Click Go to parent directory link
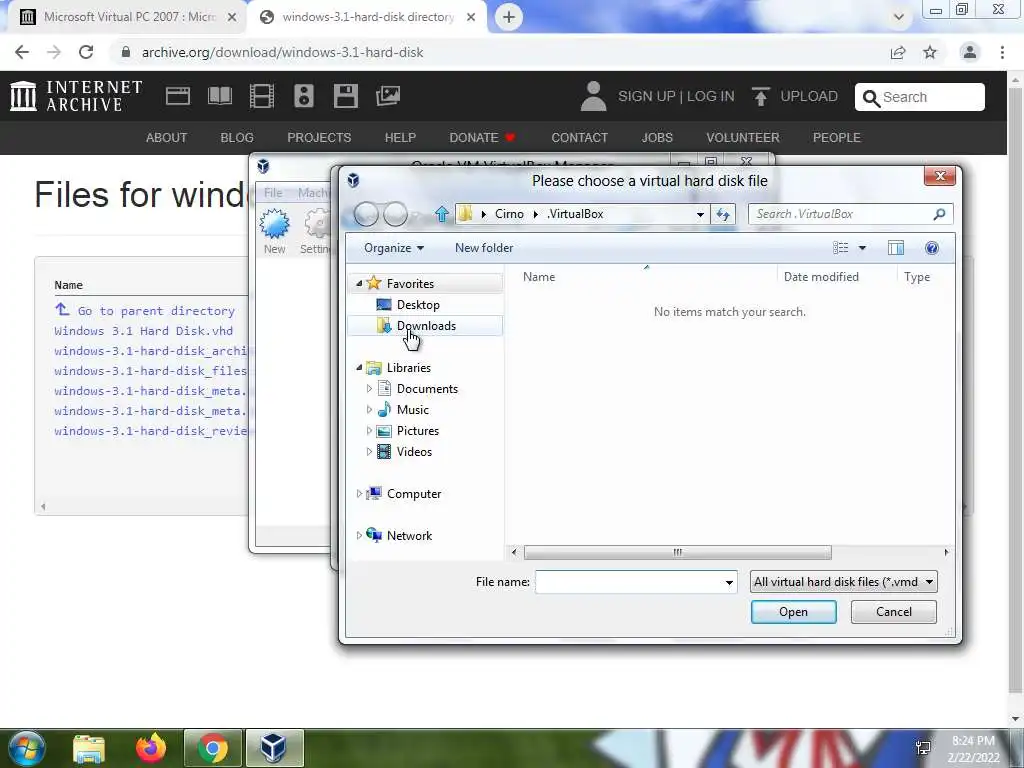Viewport: 1024px width, 768px height. pos(156,311)
